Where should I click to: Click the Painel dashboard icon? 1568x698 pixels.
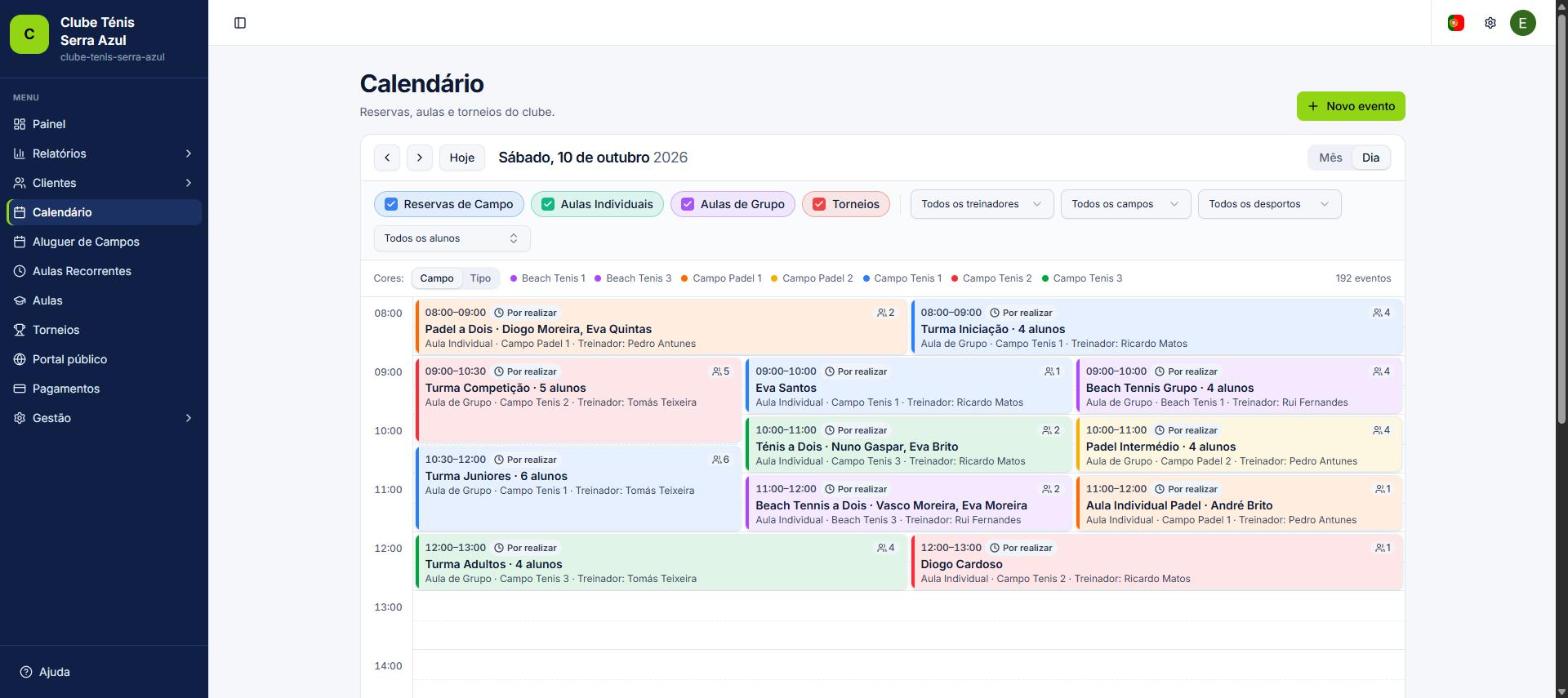click(x=20, y=124)
